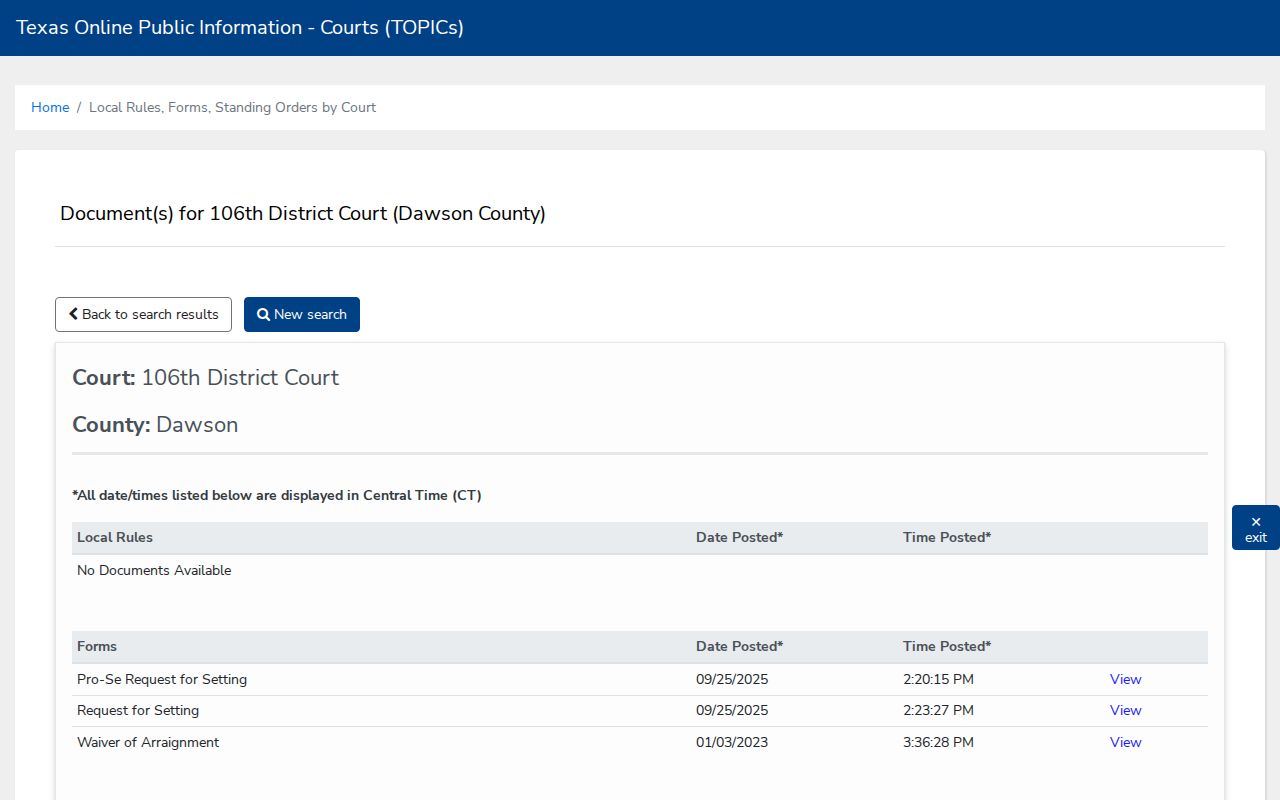This screenshot has height=800, width=1280.
Task: Click Time Posted header in the Local Rules table
Action: pos(947,537)
